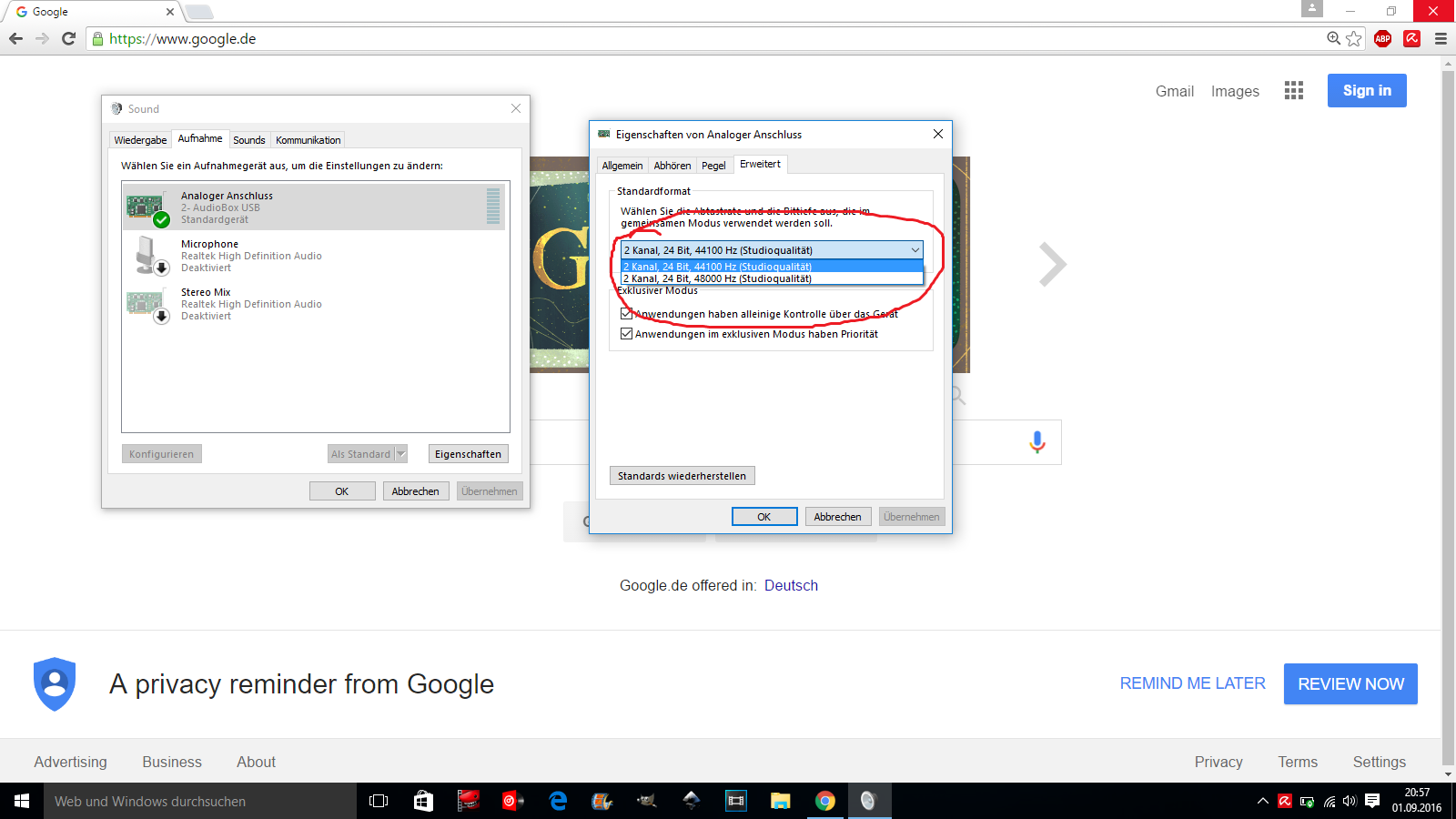
Task: Click the Eigenschaften button in Sound
Action: pos(468,454)
